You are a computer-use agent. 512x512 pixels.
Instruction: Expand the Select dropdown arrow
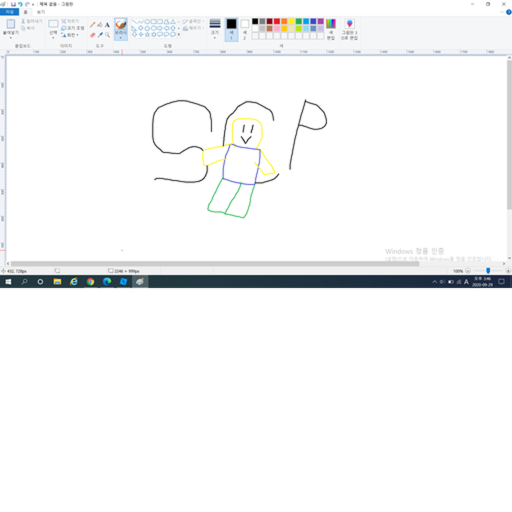pos(53,38)
